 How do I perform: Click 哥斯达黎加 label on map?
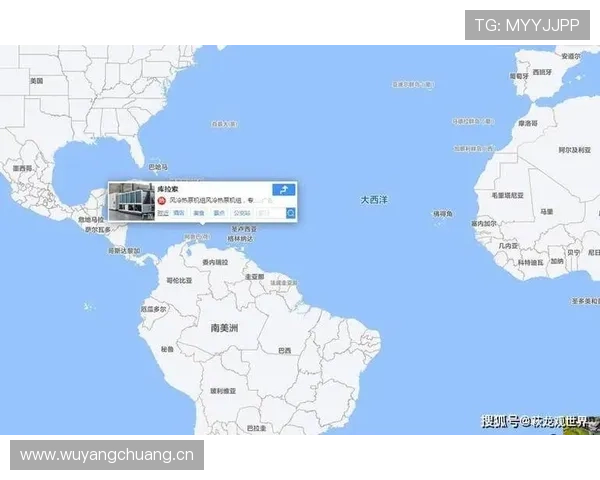124,251
